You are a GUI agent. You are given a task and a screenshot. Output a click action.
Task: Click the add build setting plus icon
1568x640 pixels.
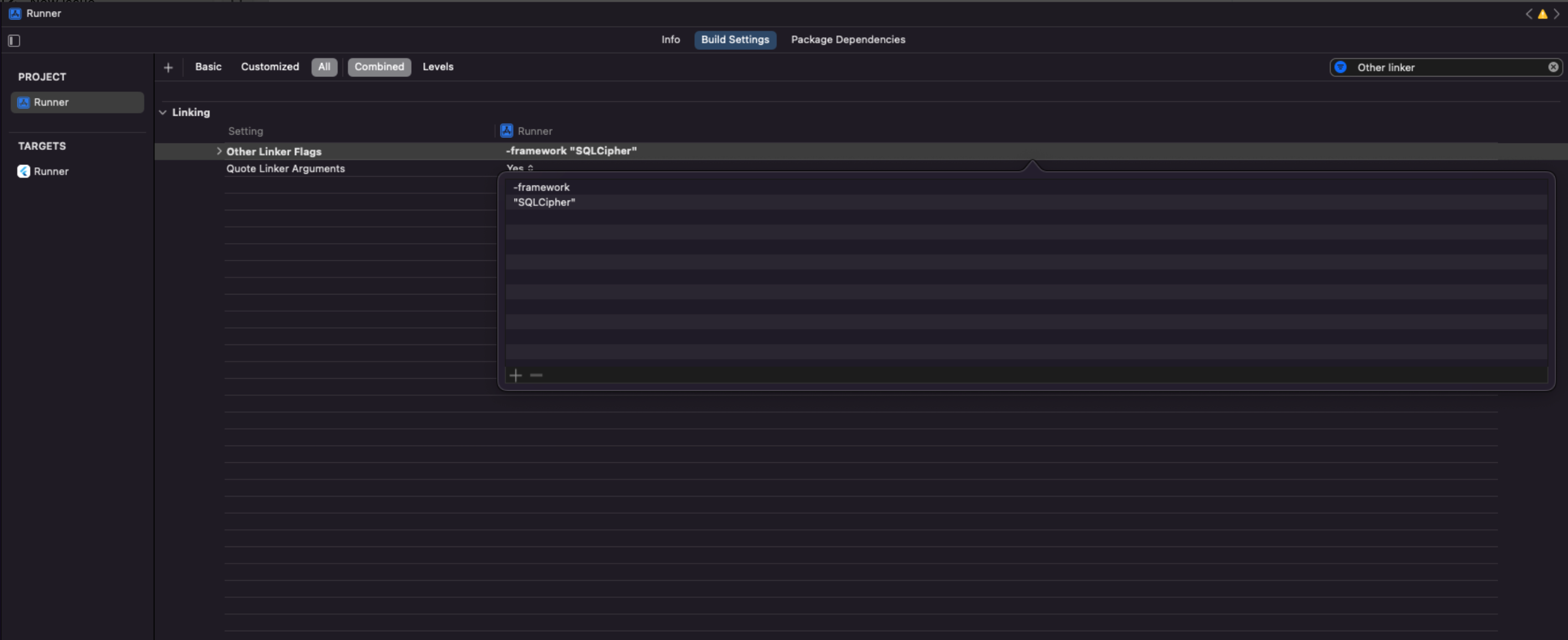(169, 68)
